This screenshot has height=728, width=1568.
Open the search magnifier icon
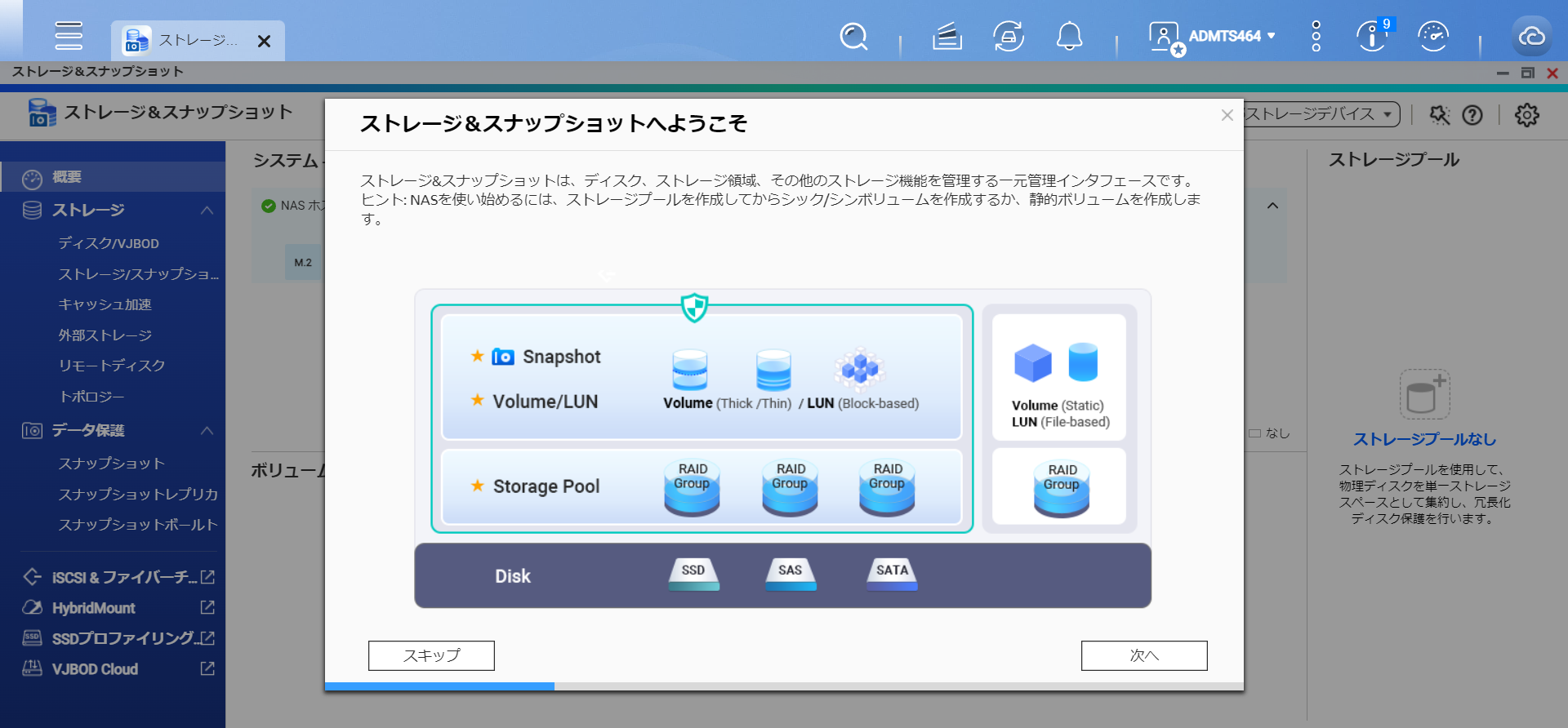click(x=853, y=37)
